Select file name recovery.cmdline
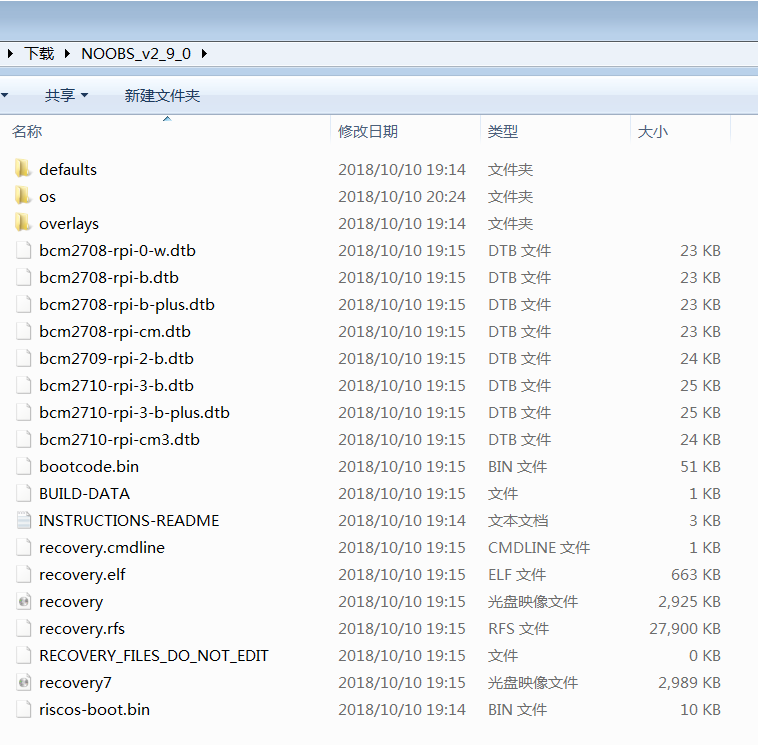This screenshot has height=745, width=758. point(102,548)
